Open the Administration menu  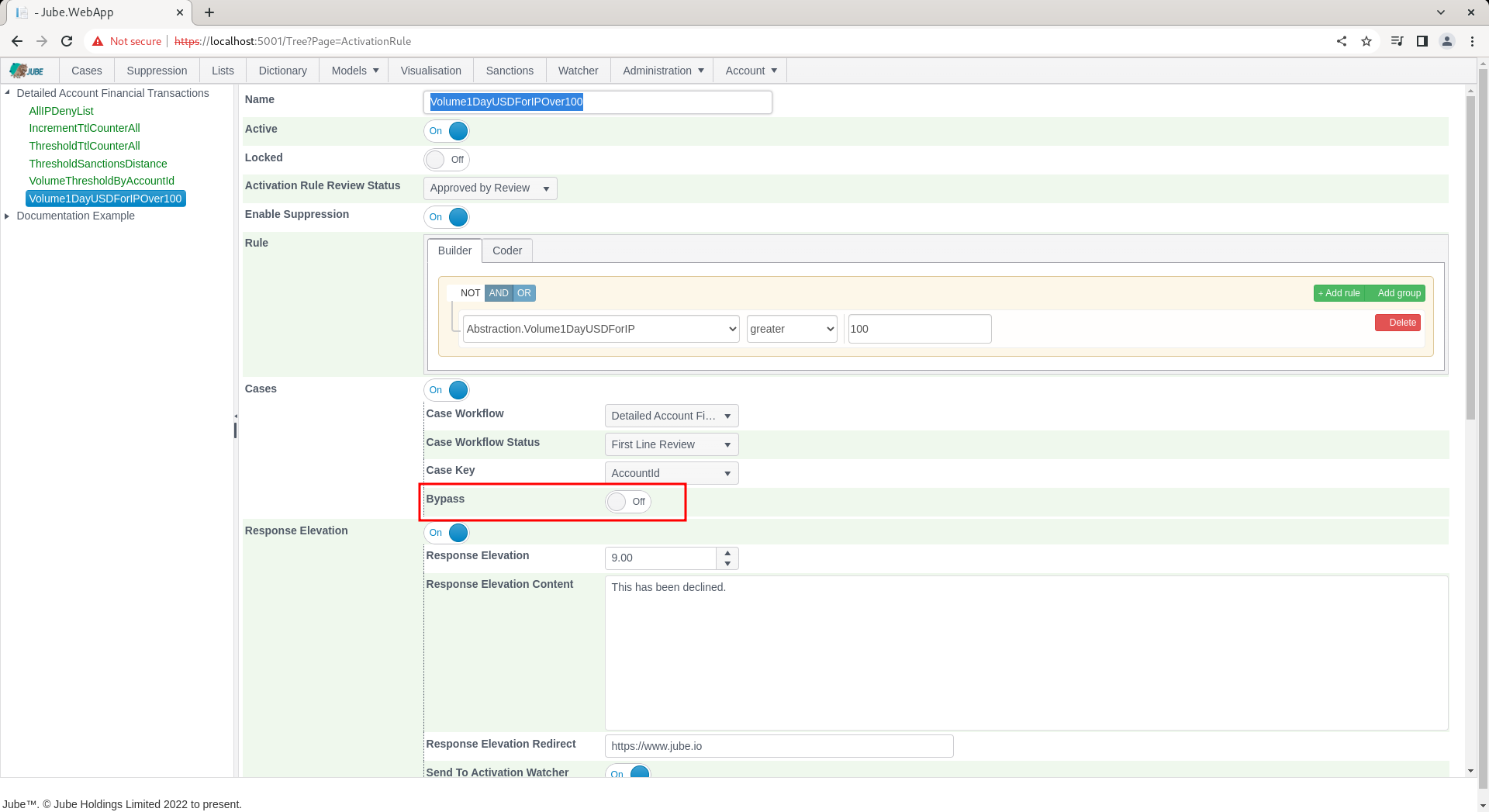pyautogui.click(x=662, y=71)
